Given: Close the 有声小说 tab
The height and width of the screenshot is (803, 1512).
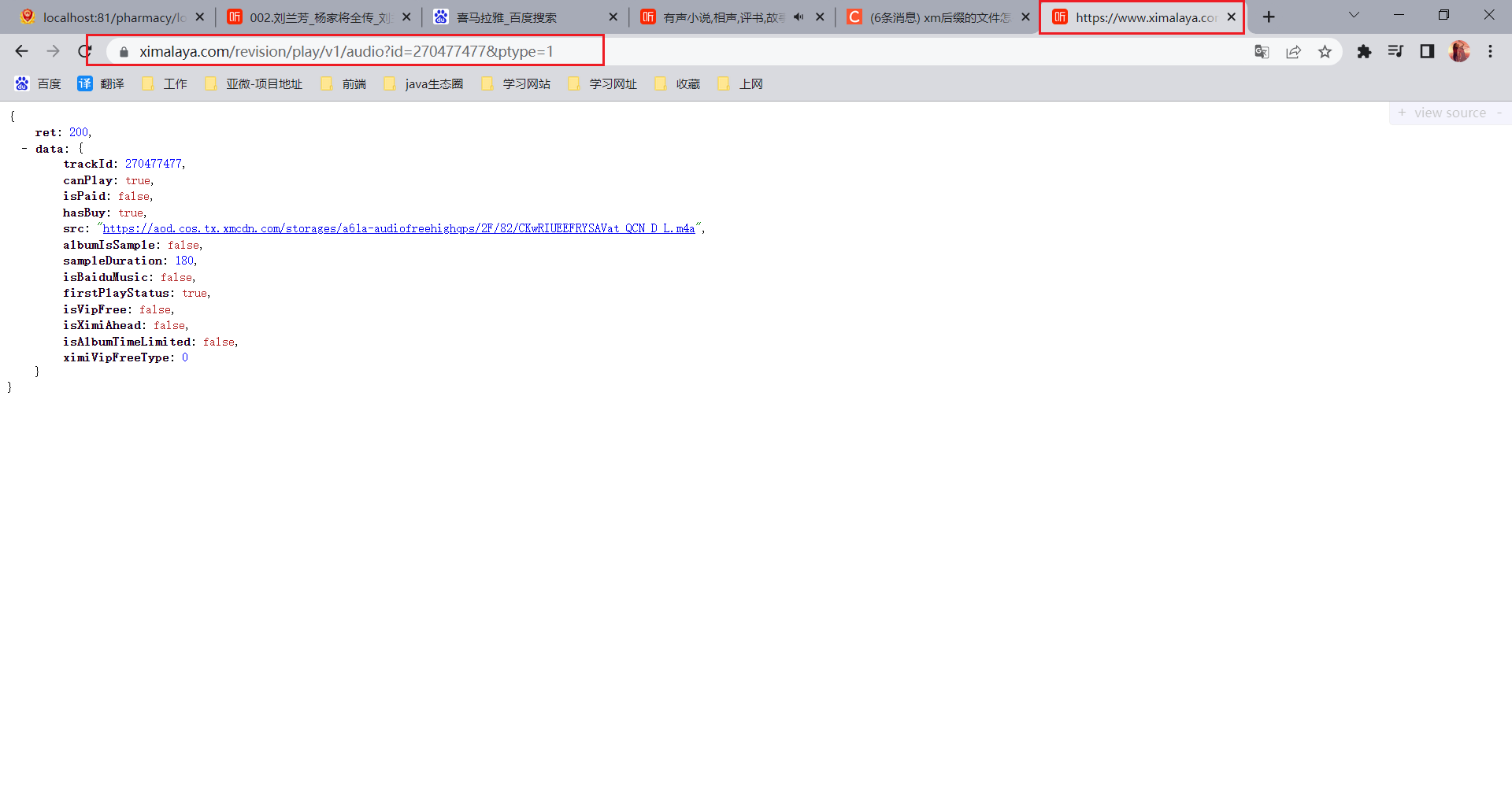Looking at the screenshot, I should (x=820, y=17).
